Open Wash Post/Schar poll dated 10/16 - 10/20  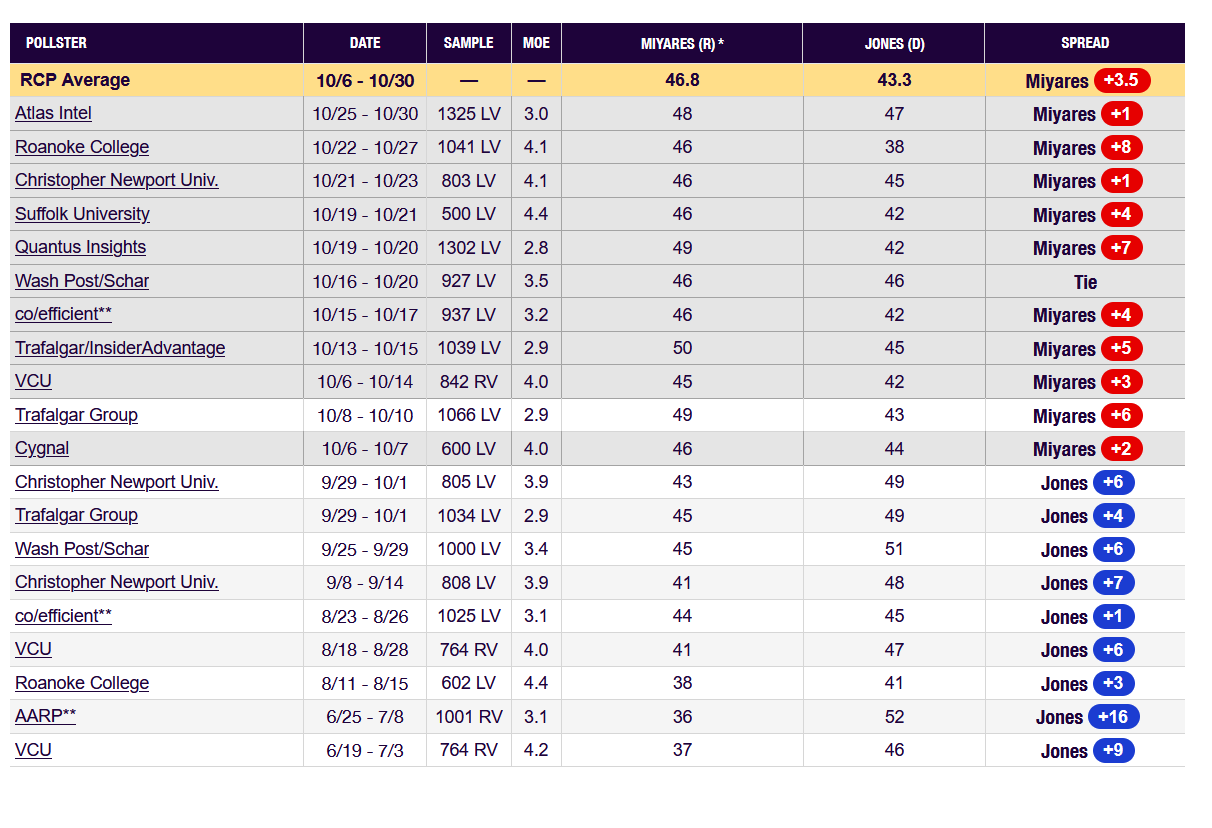[82, 281]
